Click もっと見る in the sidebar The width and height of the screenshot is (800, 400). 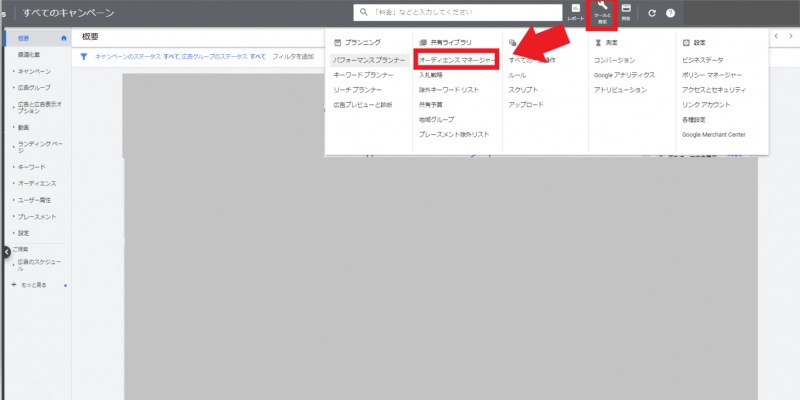point(34,285)
